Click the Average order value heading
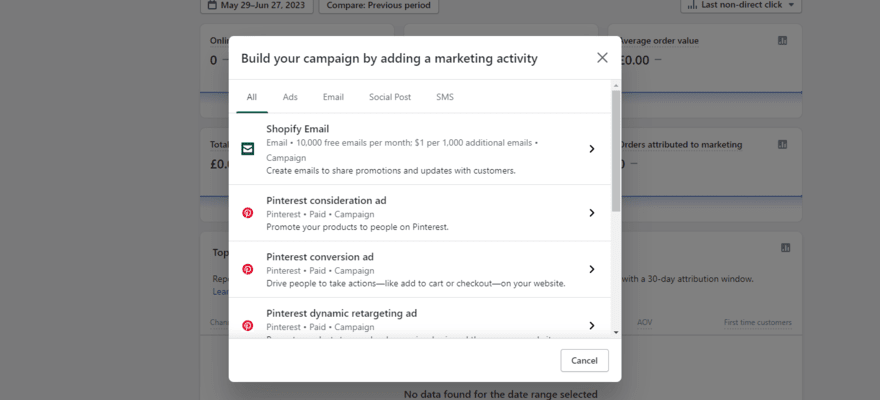 click(659, 40)
